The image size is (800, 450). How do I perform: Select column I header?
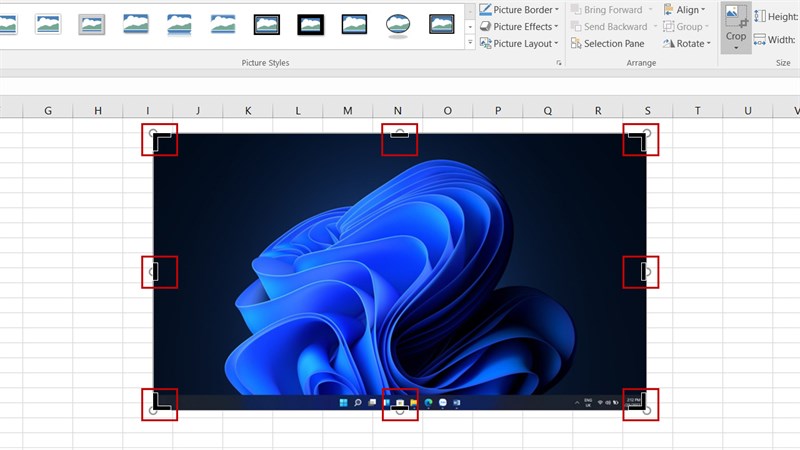coord(148,111)
